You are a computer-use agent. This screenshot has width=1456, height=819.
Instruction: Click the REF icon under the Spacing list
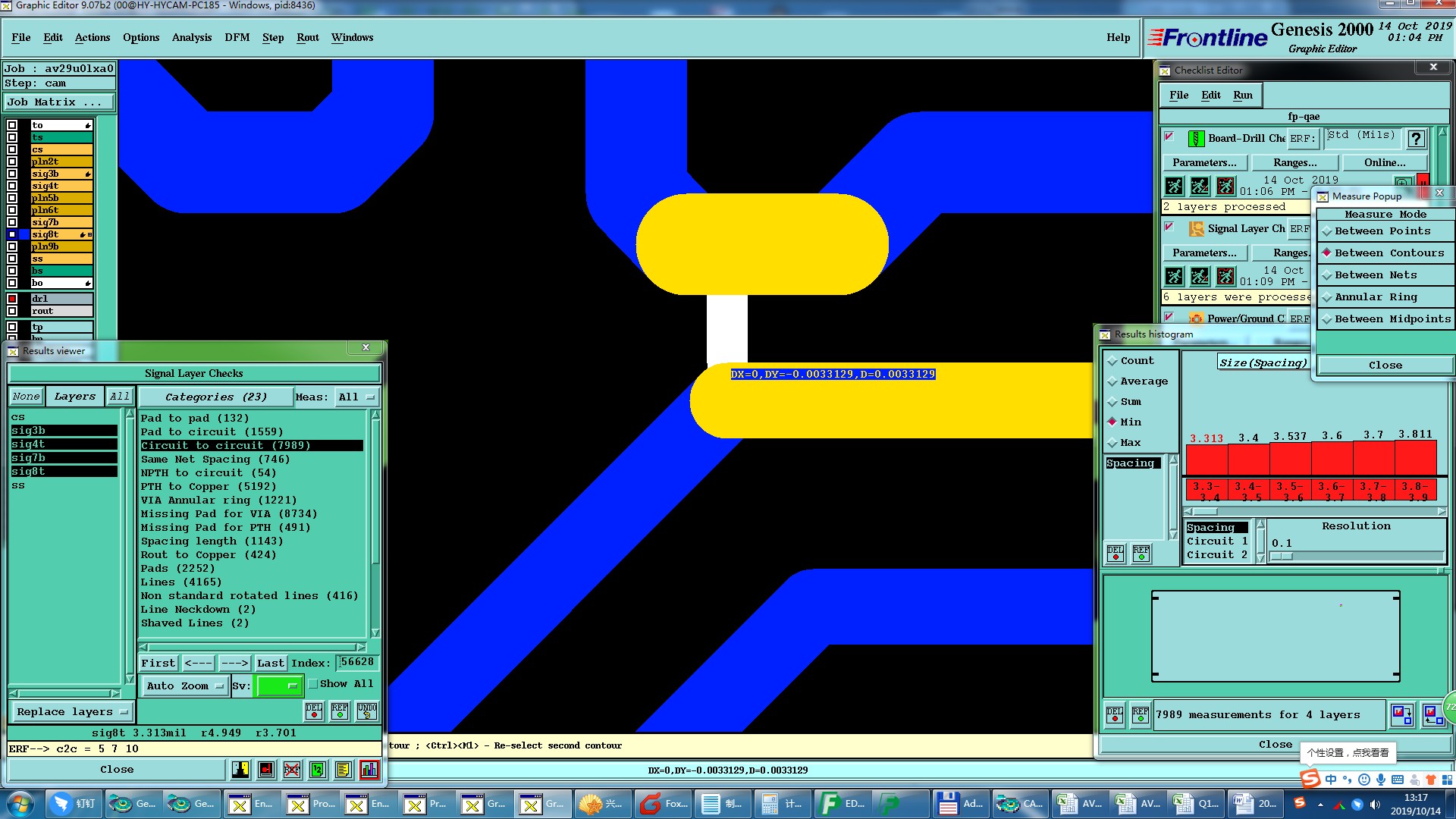pos(1141,554)
